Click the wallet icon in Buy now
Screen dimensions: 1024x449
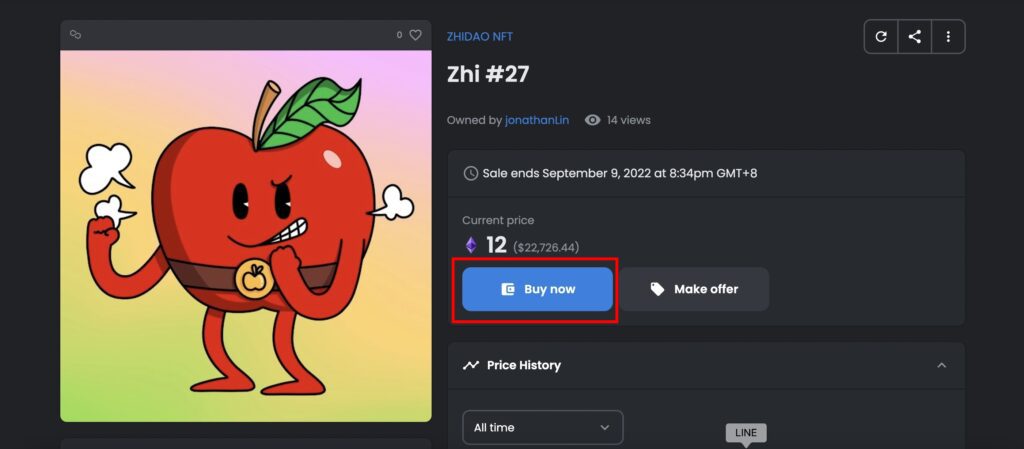point(508,289)
